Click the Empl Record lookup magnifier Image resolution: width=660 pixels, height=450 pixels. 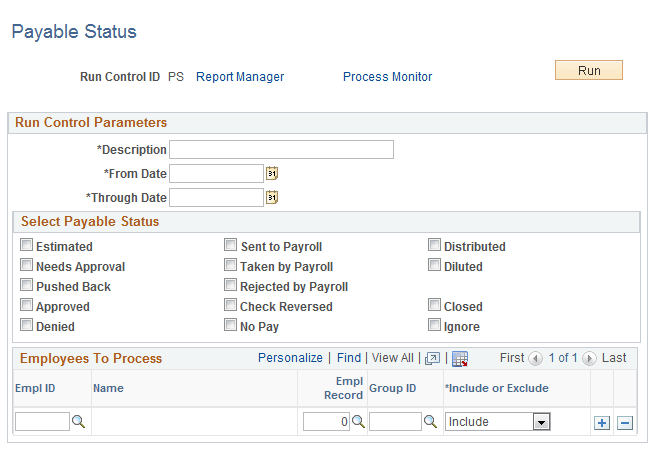click(x=359, y=422)
